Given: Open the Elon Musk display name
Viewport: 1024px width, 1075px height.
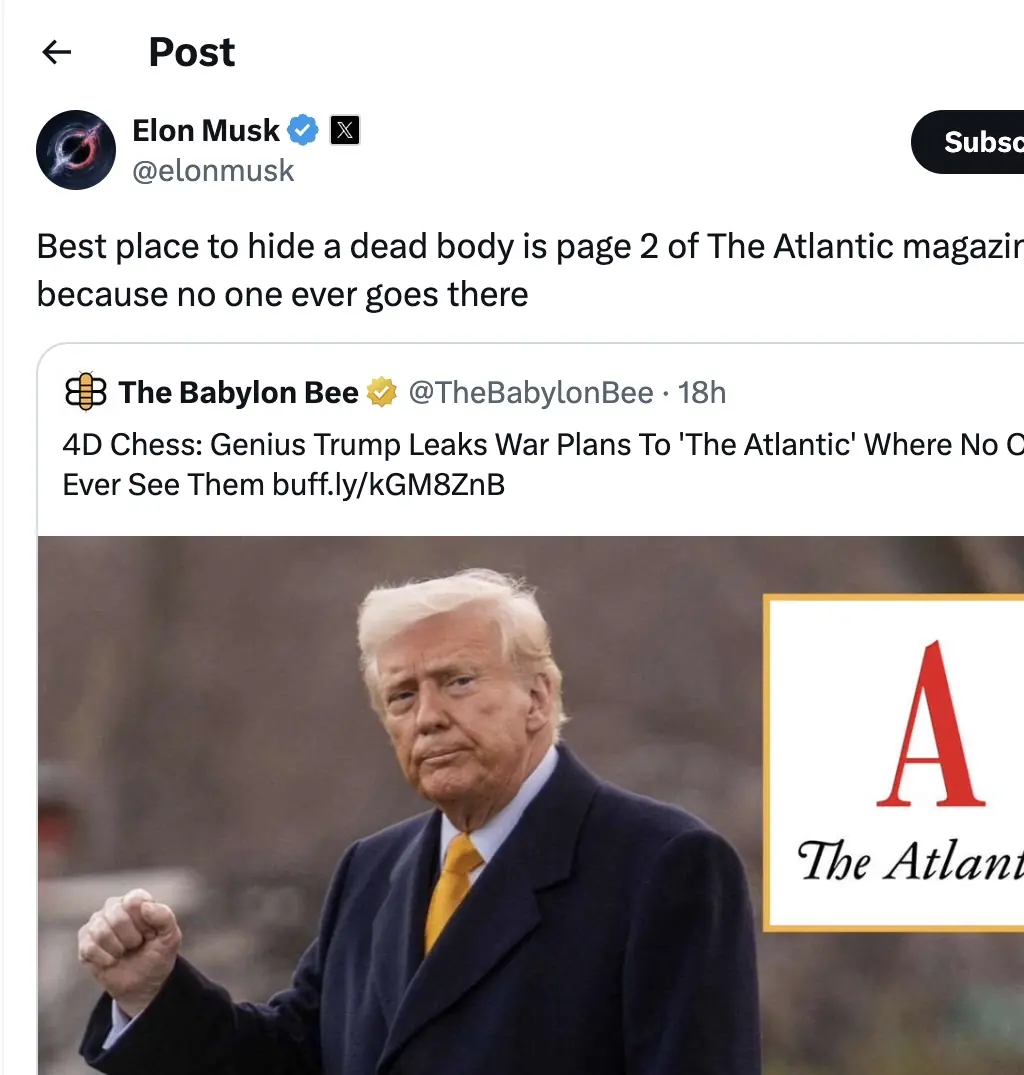Looking at the screenshot, I should (206, 130).
